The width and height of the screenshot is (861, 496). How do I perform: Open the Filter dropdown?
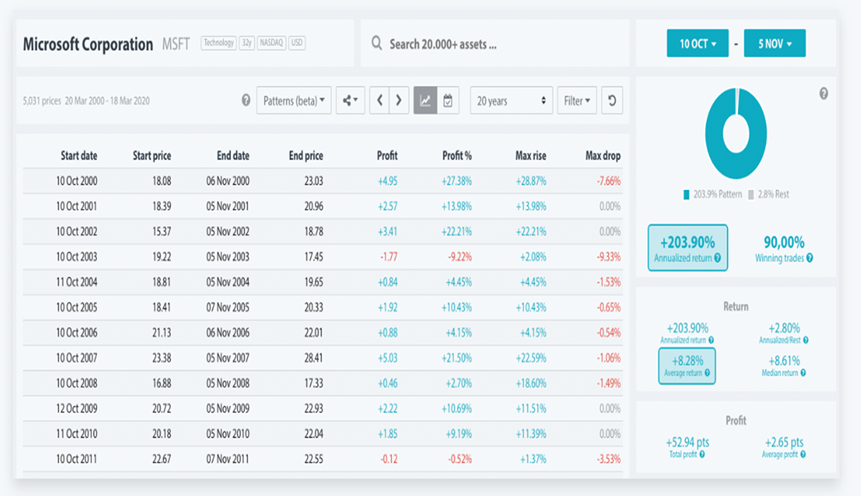click(577, 101)
